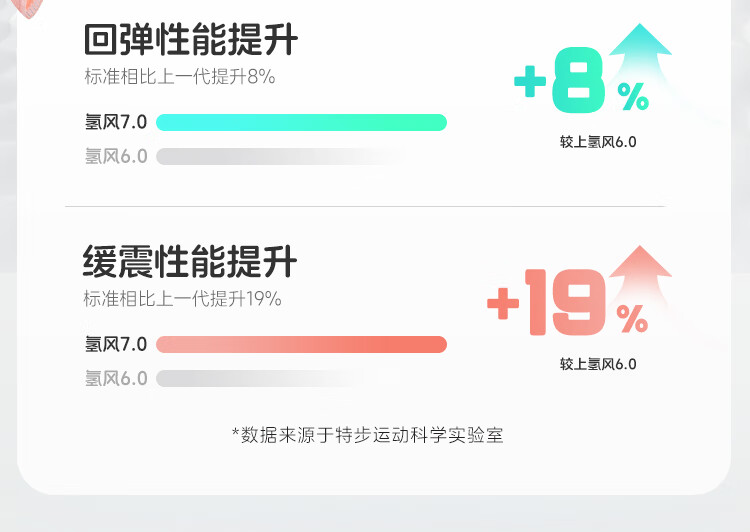This screenshot has width=750, height=532.
Task: Click the 标准相比上一代提升8% subtitle
Action: pos(179,77)
